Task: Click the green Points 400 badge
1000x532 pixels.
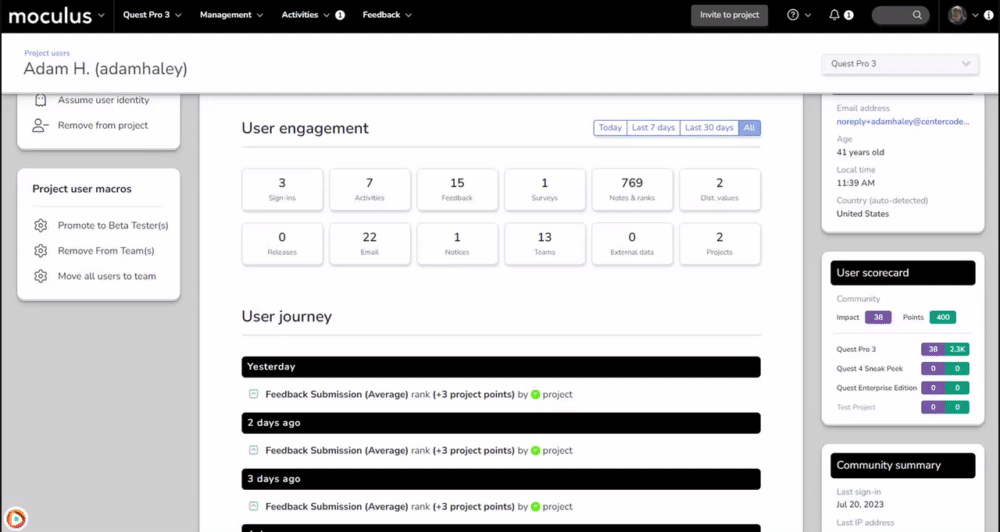Action: coord(941,317)
